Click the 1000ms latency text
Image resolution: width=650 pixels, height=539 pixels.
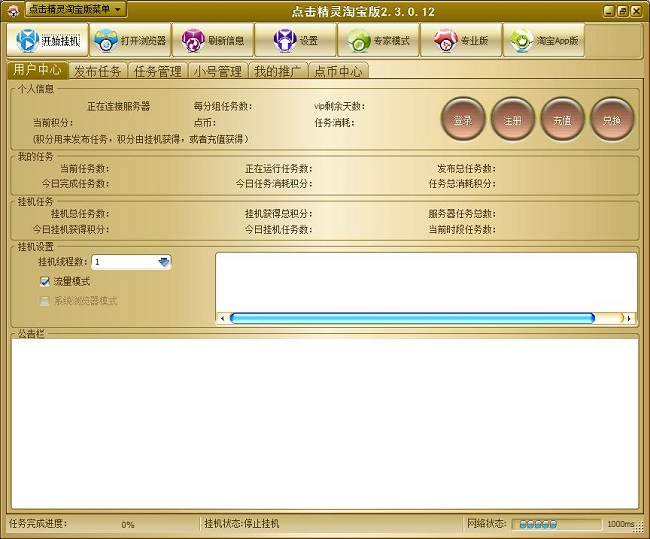pos(621,524)
